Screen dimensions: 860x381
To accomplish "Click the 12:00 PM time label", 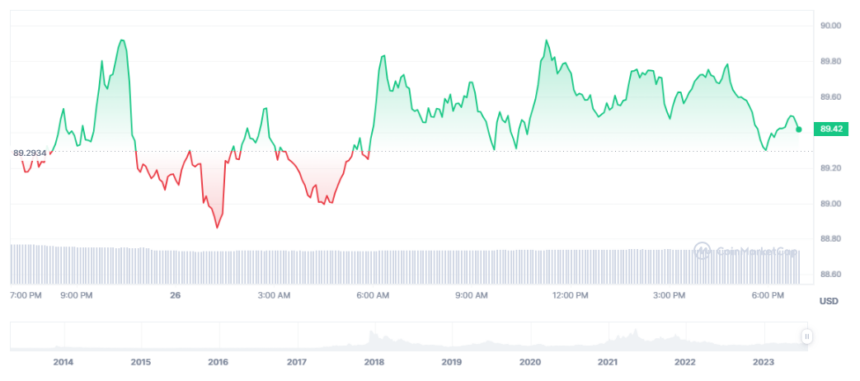I will point(570,295).
